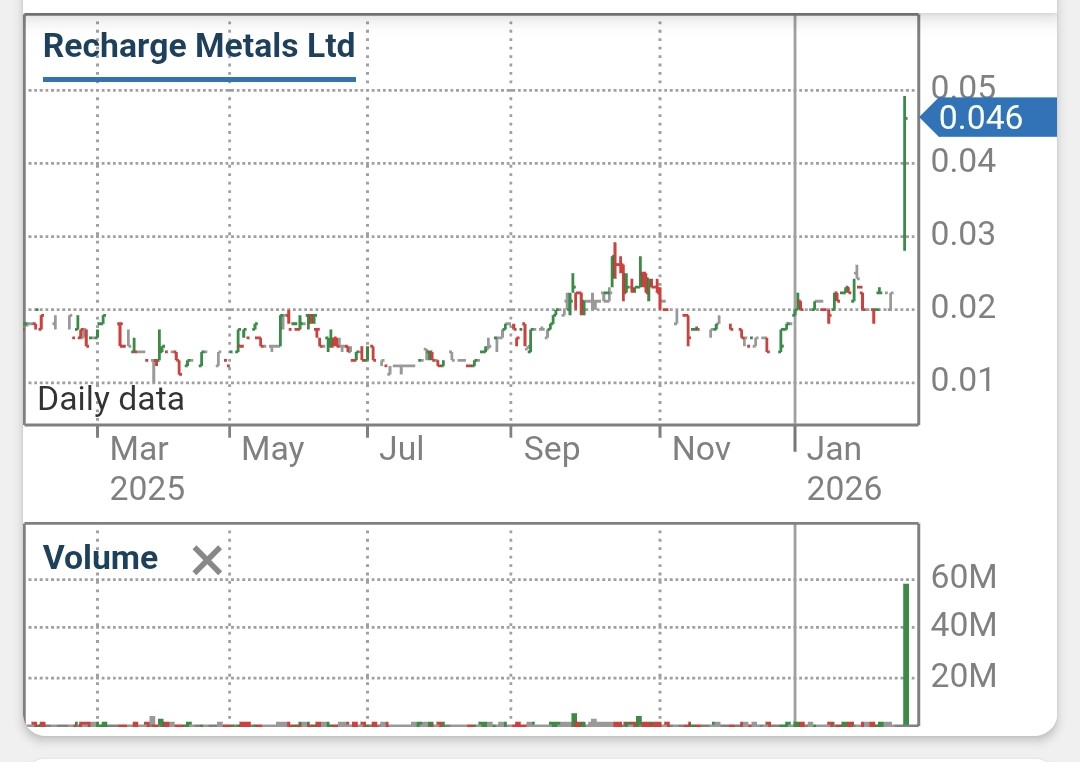Click the Daily data label
Viewport: 1080px width, 762px height.
[x=110, y=398]
